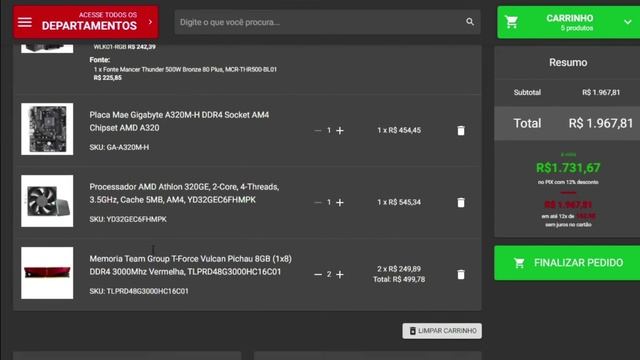Image resolution: width=640 pixels, height=360 pixels.
Task: Click the Resumo heading
Action: pos(568,62)
